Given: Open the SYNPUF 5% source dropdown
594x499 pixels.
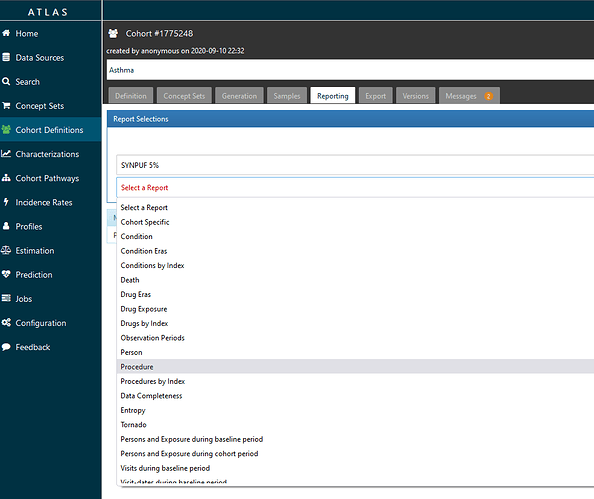Looking at the screenshot, I should [x=355, y=165].
